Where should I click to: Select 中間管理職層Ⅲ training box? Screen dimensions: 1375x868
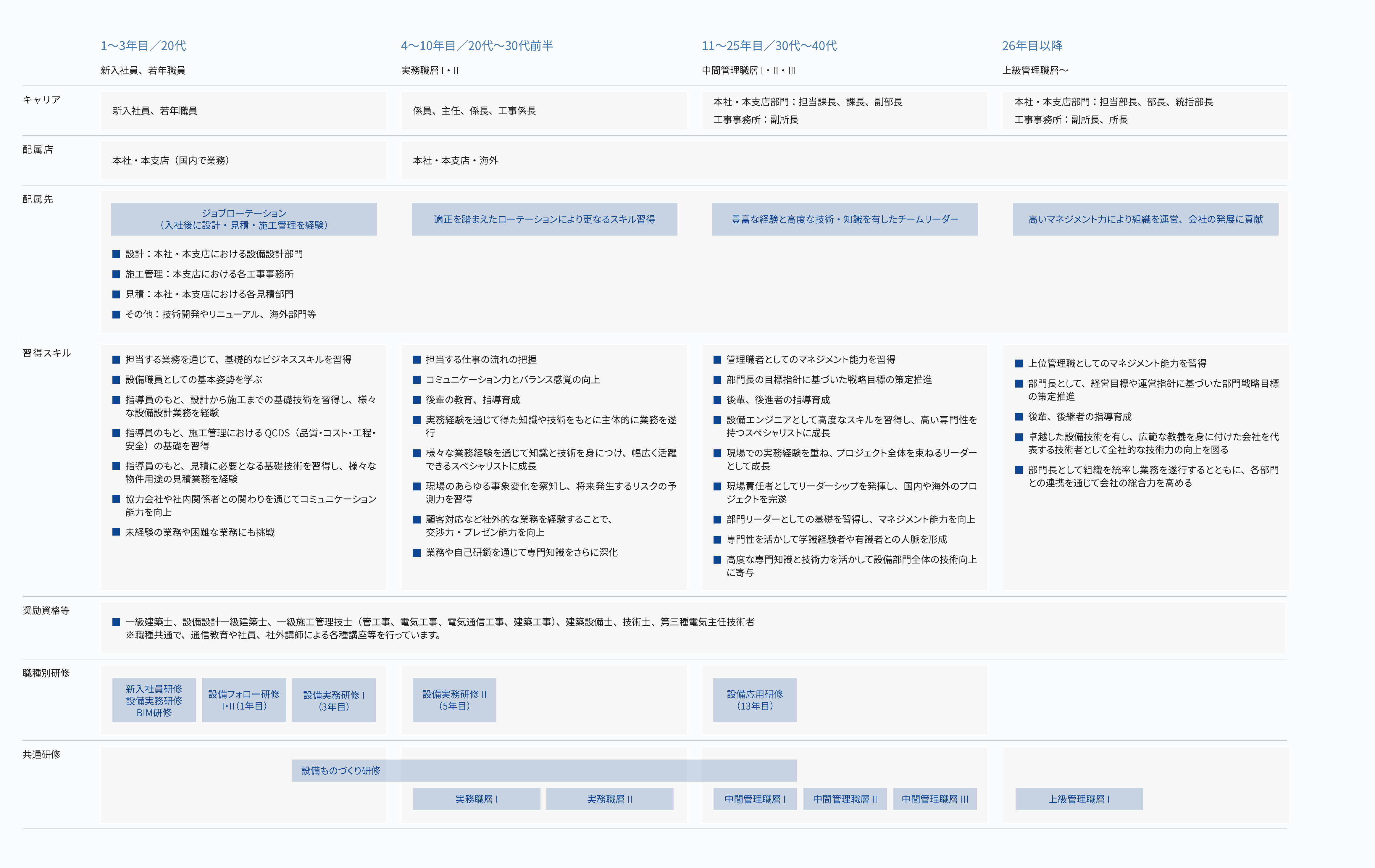pos(935,799)
